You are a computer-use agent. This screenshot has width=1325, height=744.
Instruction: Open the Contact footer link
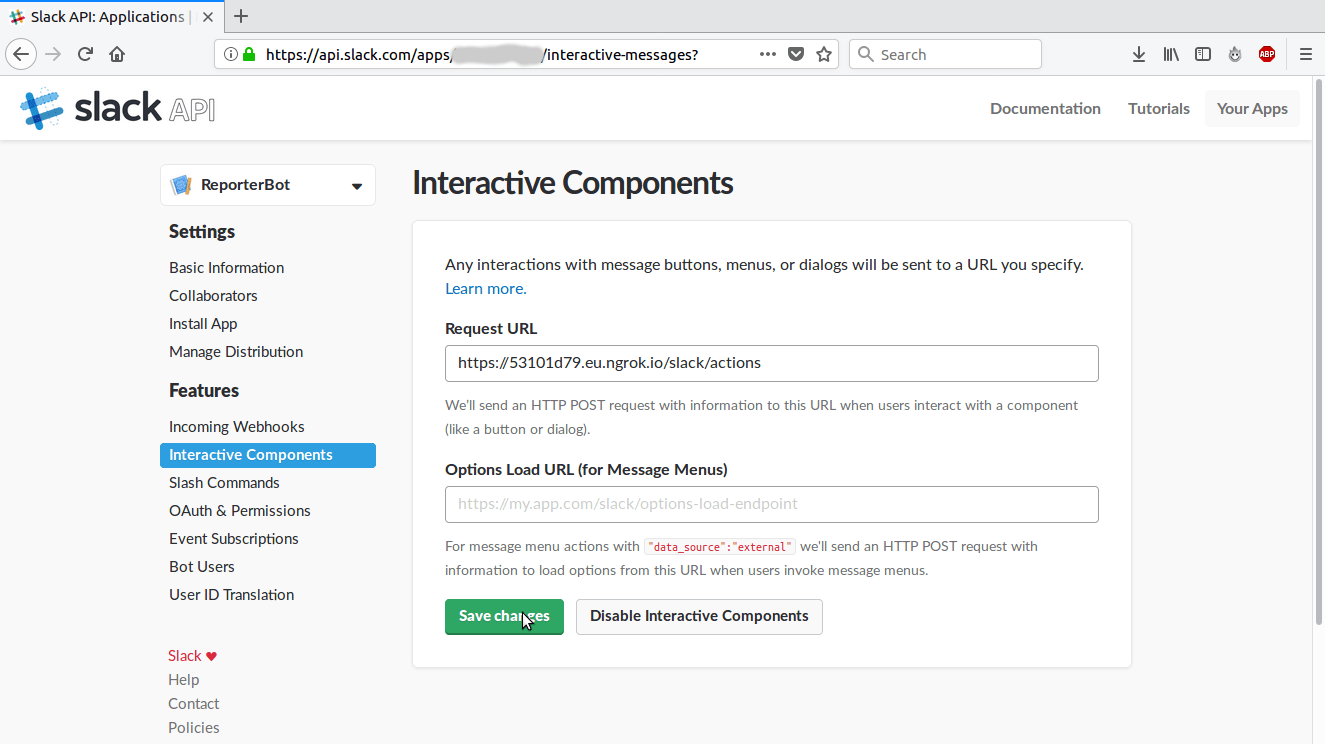[x=193, y=703]
